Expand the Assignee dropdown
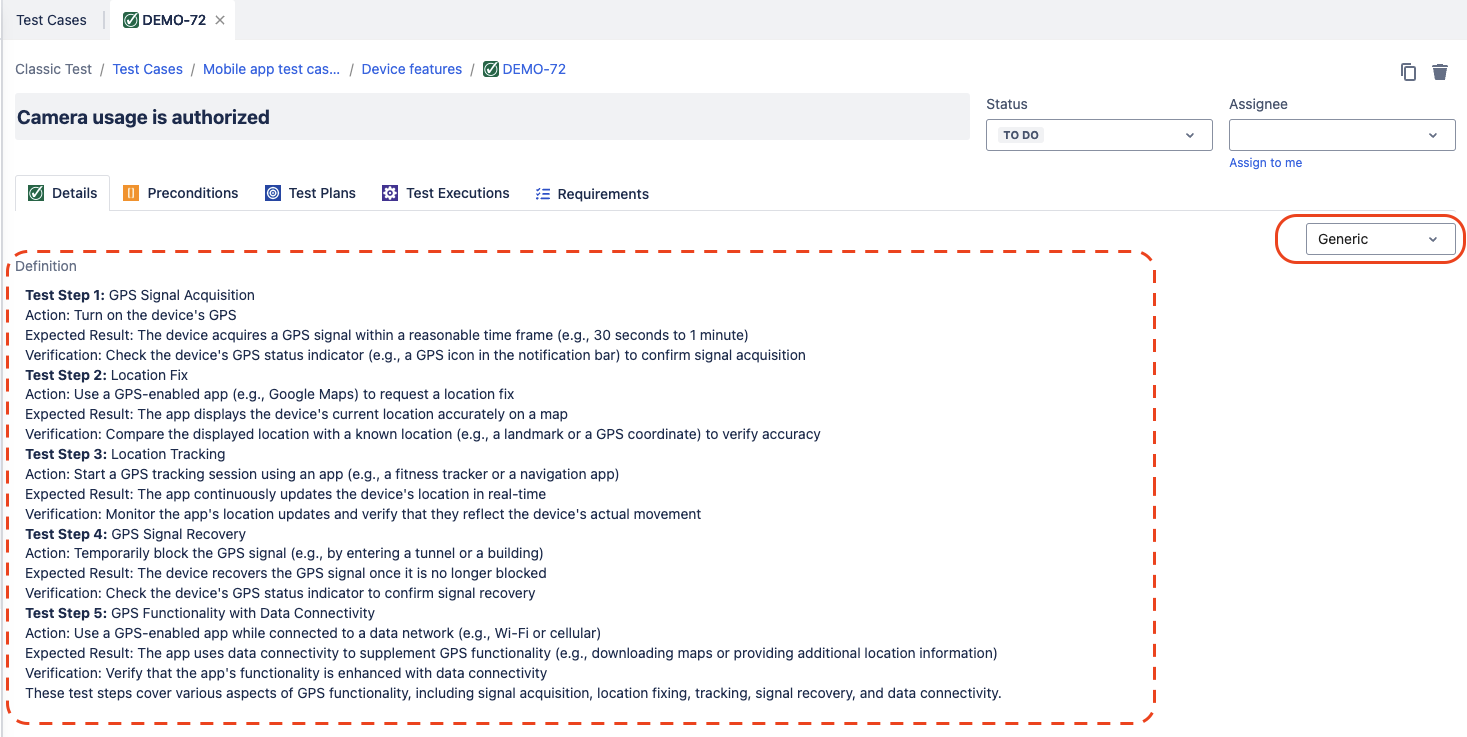This screenshot has width=1467, height=737. coord(1341,135)
